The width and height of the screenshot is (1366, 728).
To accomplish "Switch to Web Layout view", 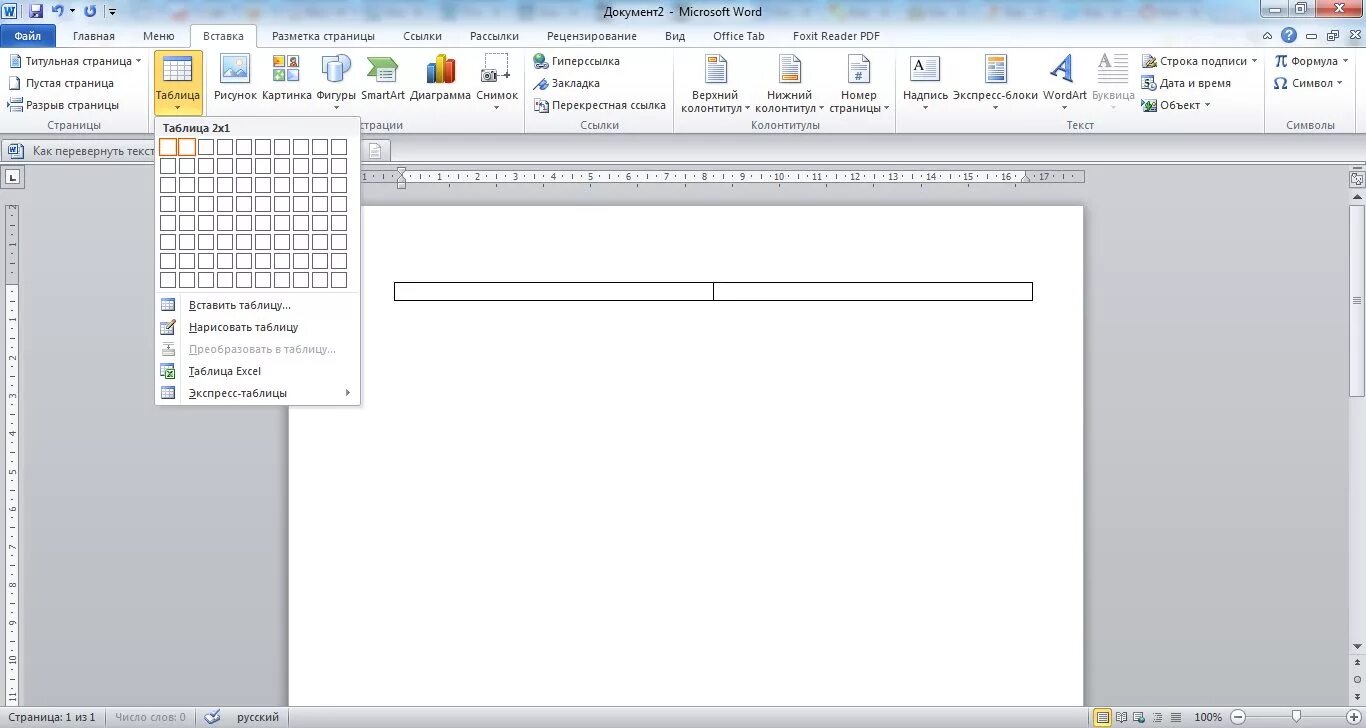I will pyautogui.click(x=1138, y=717).
